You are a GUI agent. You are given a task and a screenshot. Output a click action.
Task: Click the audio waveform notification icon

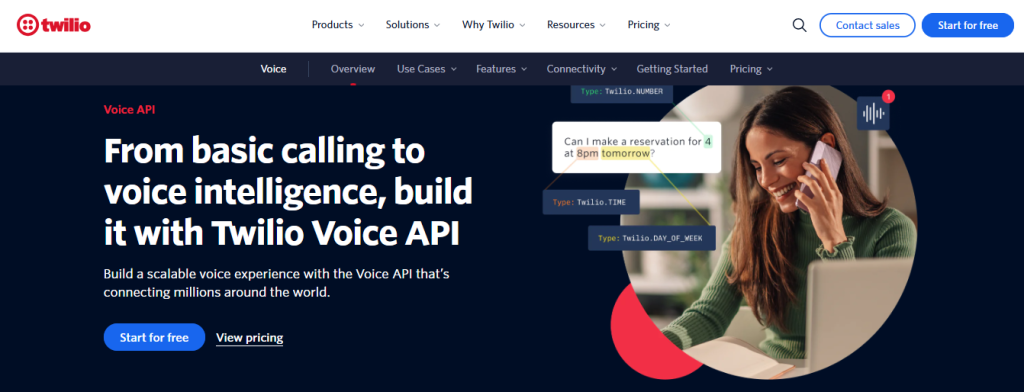coord(873,114)
